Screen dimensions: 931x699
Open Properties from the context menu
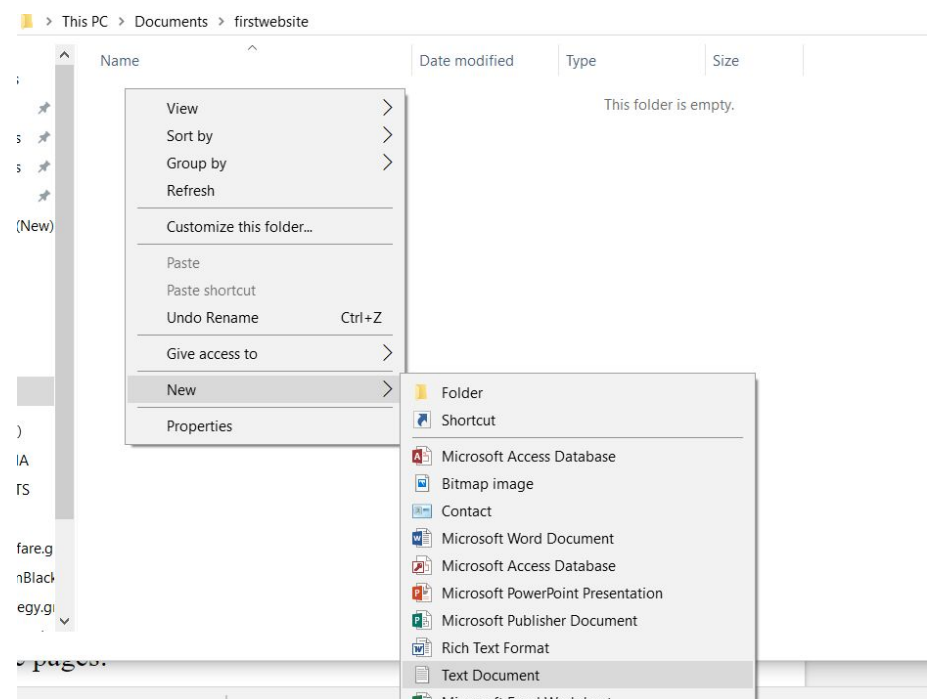coord(199,426)
